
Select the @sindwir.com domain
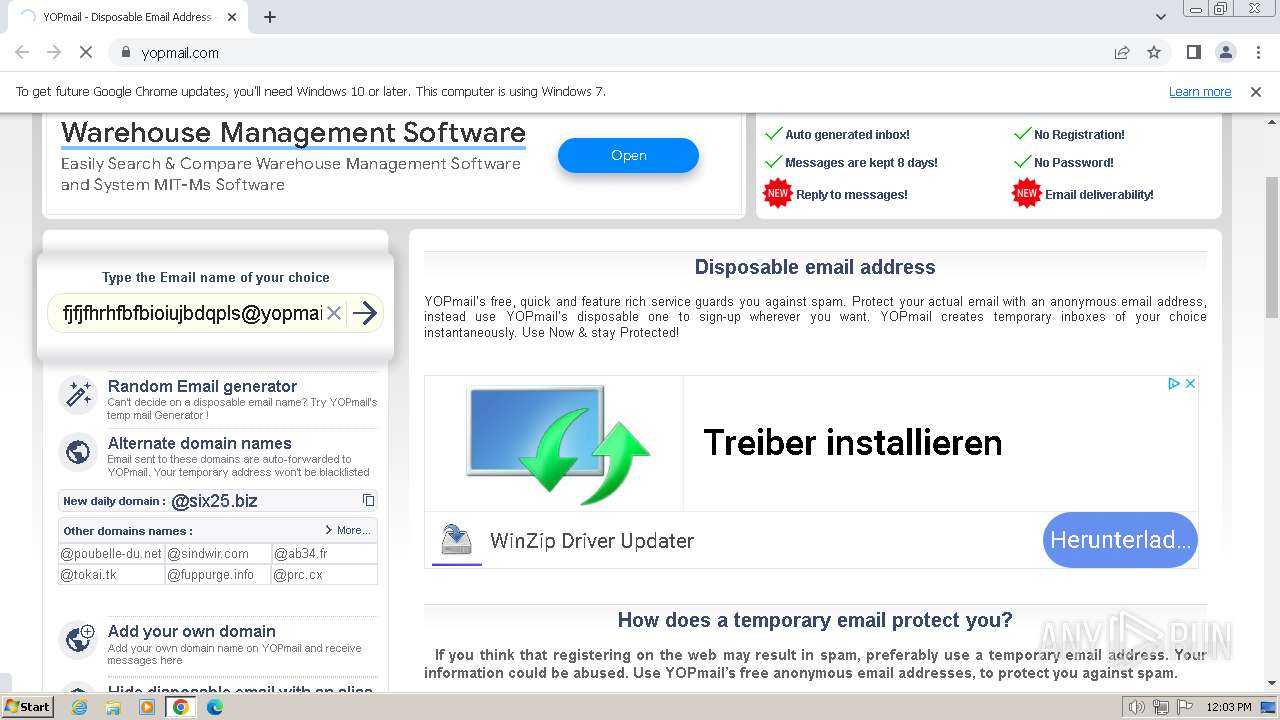(x=217, y=553)
